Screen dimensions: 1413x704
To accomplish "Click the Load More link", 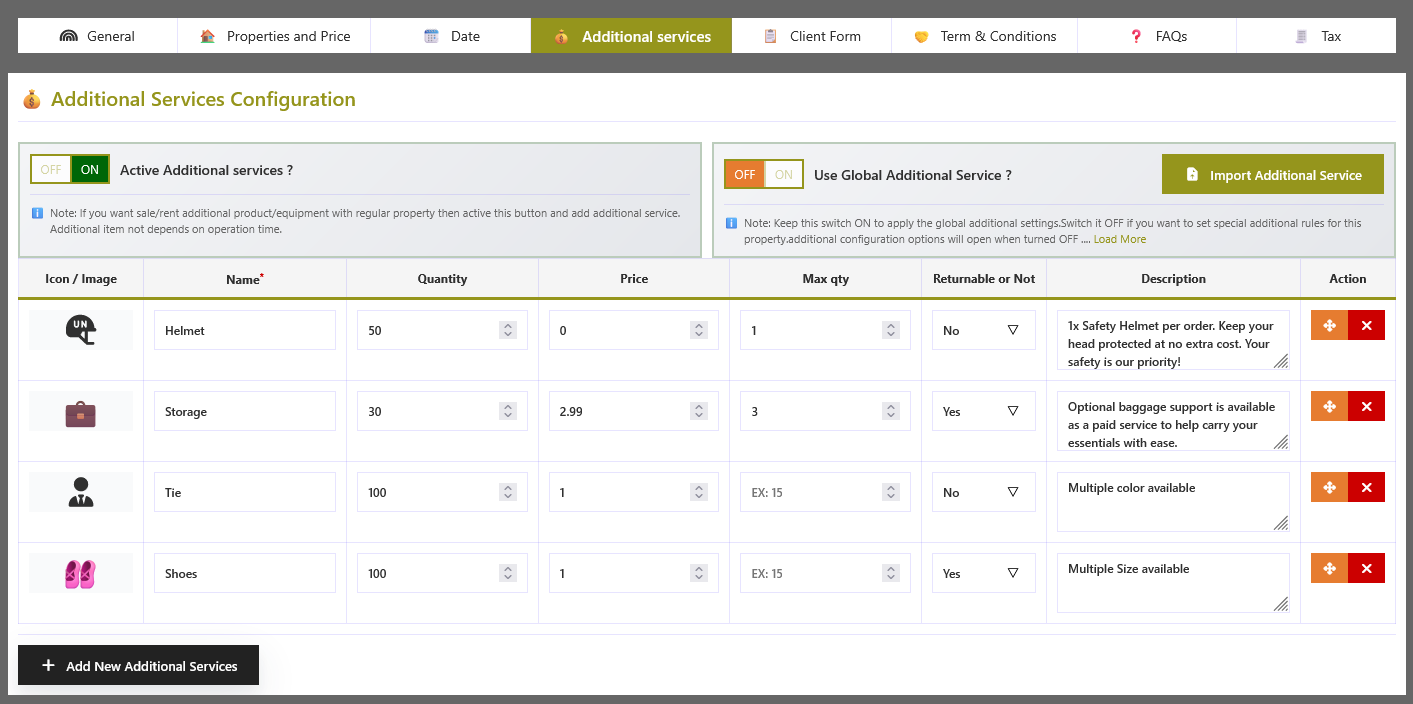I will 1119,239.
